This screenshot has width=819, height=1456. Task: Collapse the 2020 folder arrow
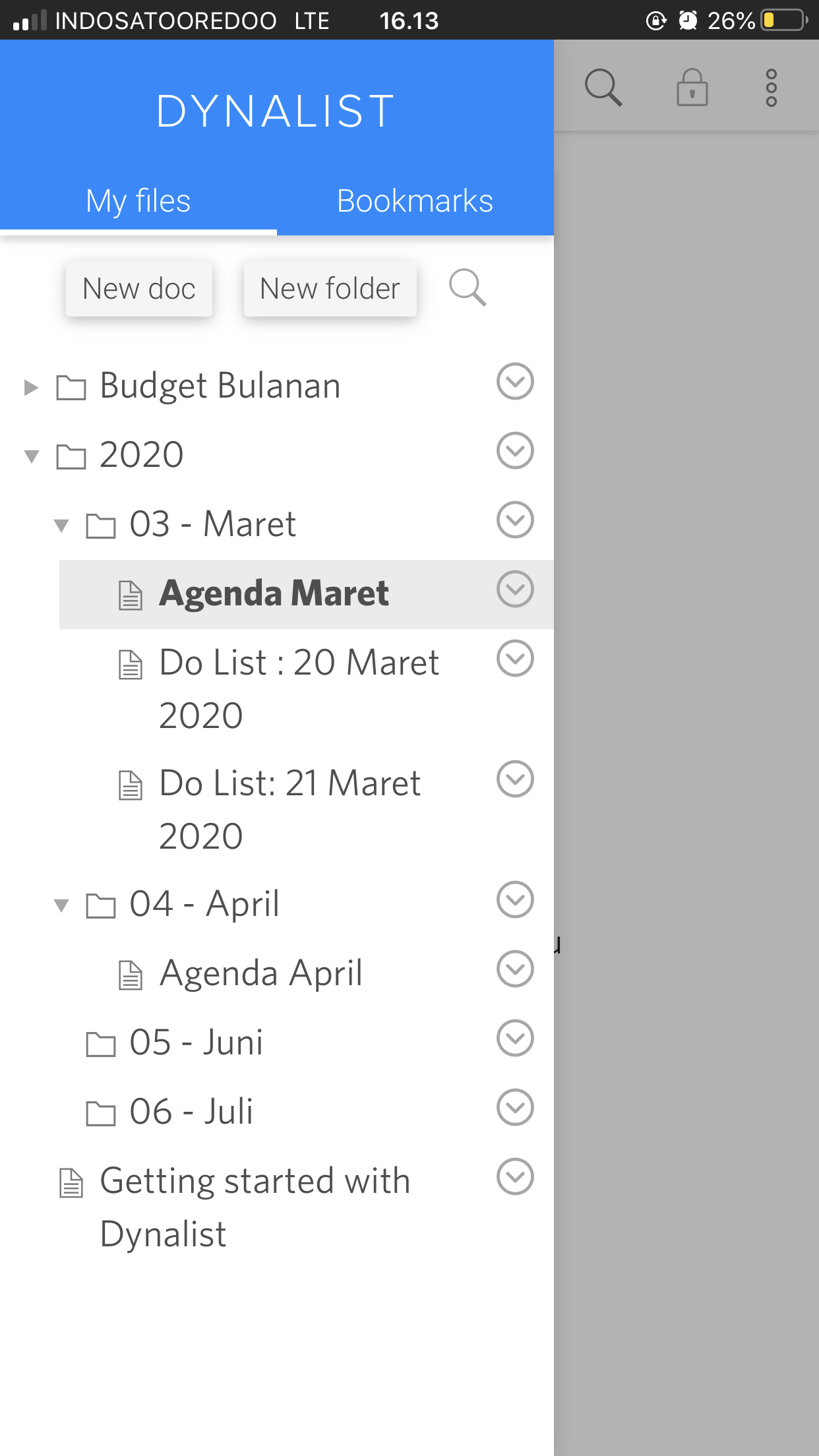tap(31, 456)
